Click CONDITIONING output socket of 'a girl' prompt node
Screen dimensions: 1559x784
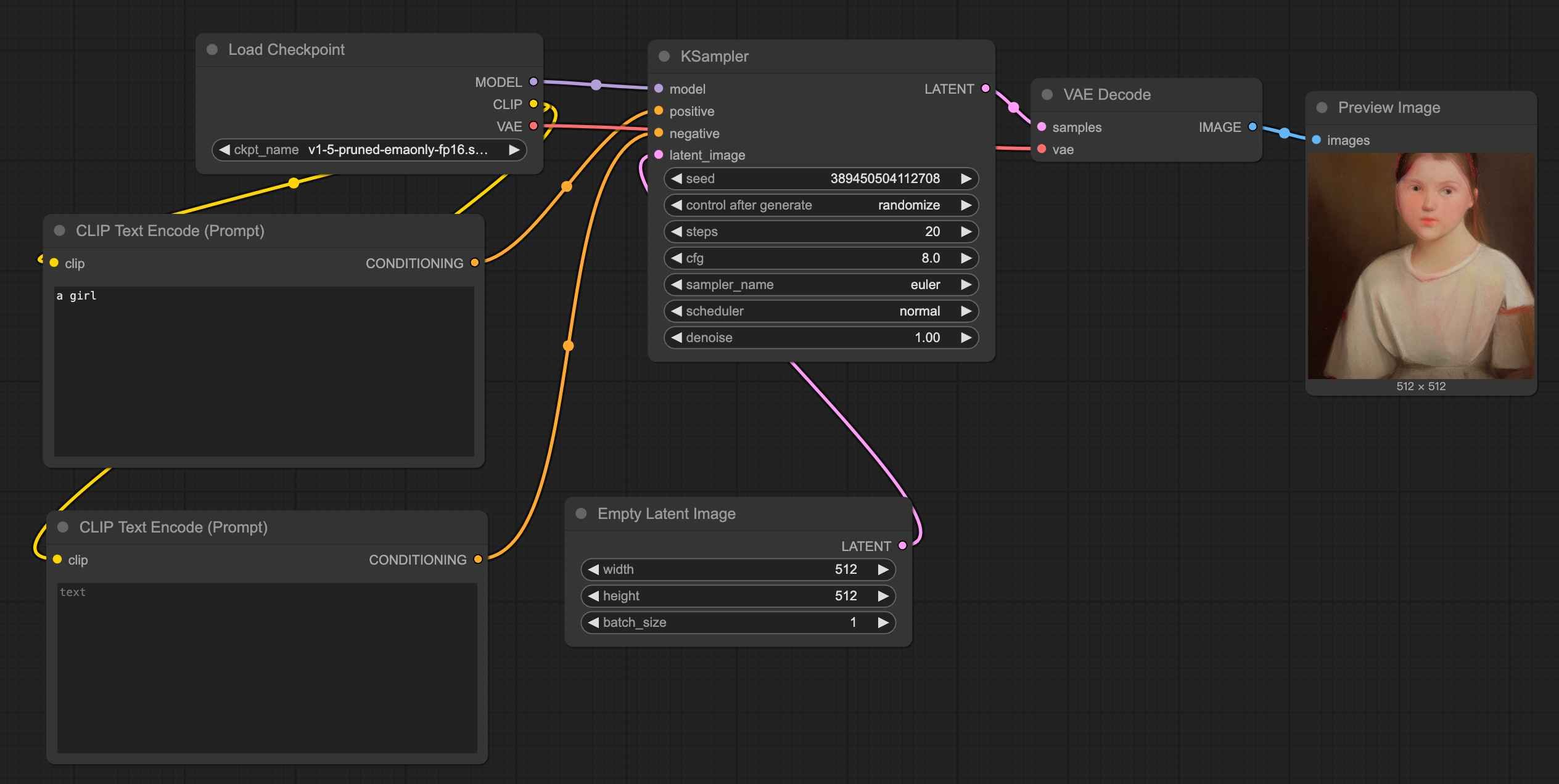pyautogui.click(x=474, y=263)
